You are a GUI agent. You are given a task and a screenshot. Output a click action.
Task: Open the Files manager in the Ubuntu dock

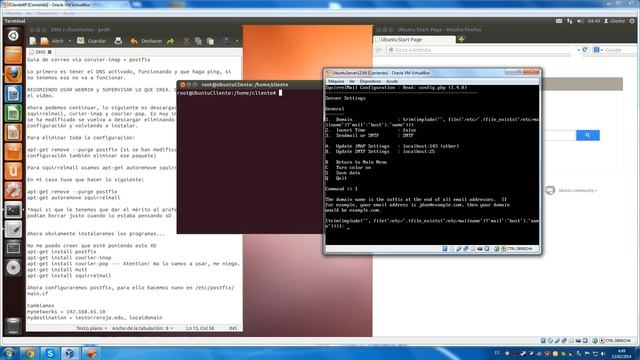click(x=13, y=55)
